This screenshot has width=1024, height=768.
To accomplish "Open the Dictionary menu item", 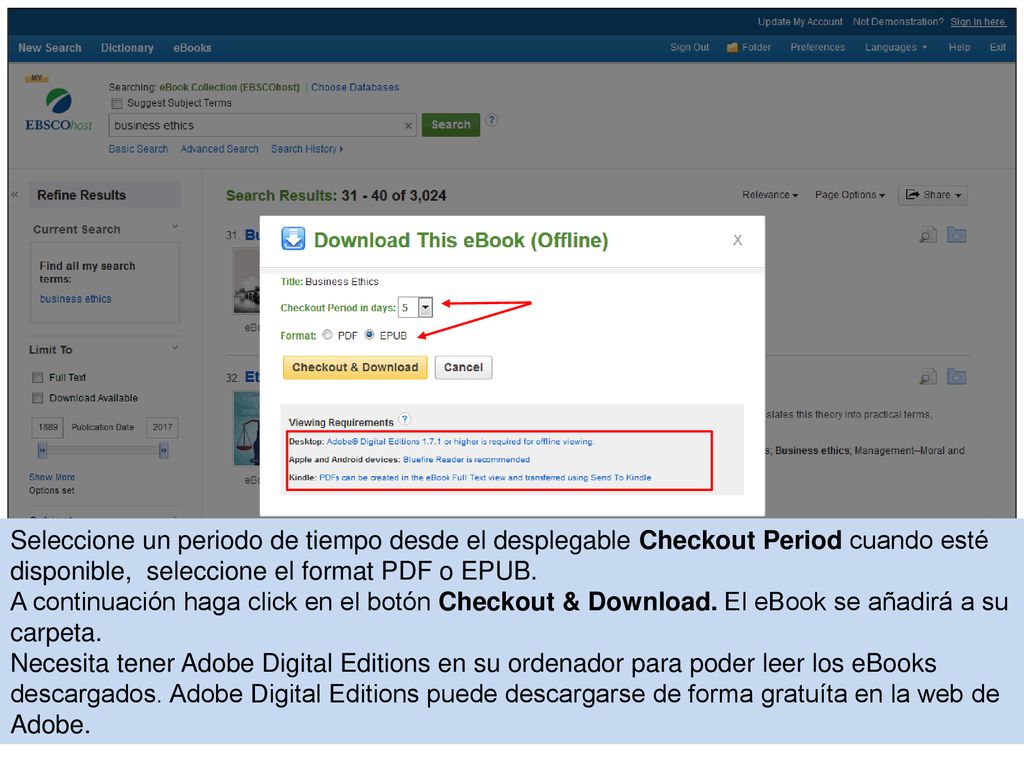I will point(127,48).
